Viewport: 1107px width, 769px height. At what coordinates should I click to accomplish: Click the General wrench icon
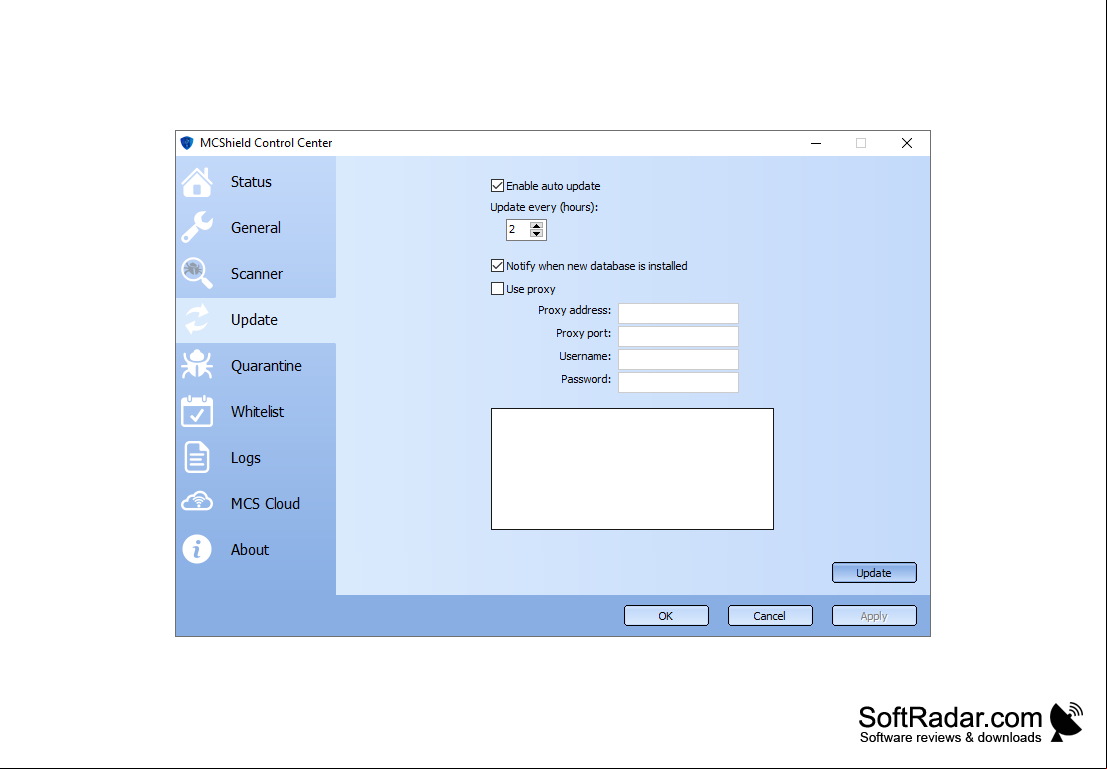coord(197,227)
